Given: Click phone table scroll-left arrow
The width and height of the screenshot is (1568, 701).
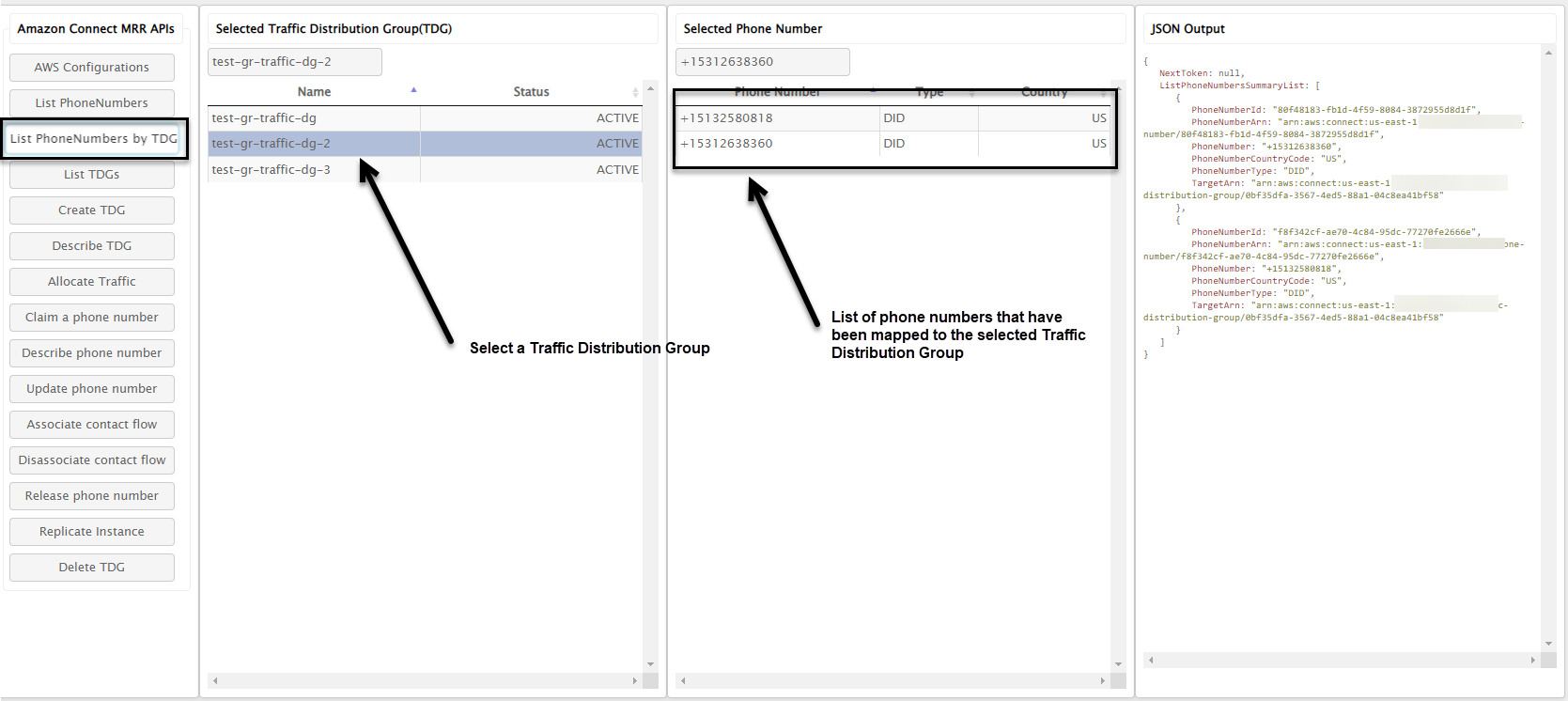Looking at the screenshot, I should coord(683,680).
